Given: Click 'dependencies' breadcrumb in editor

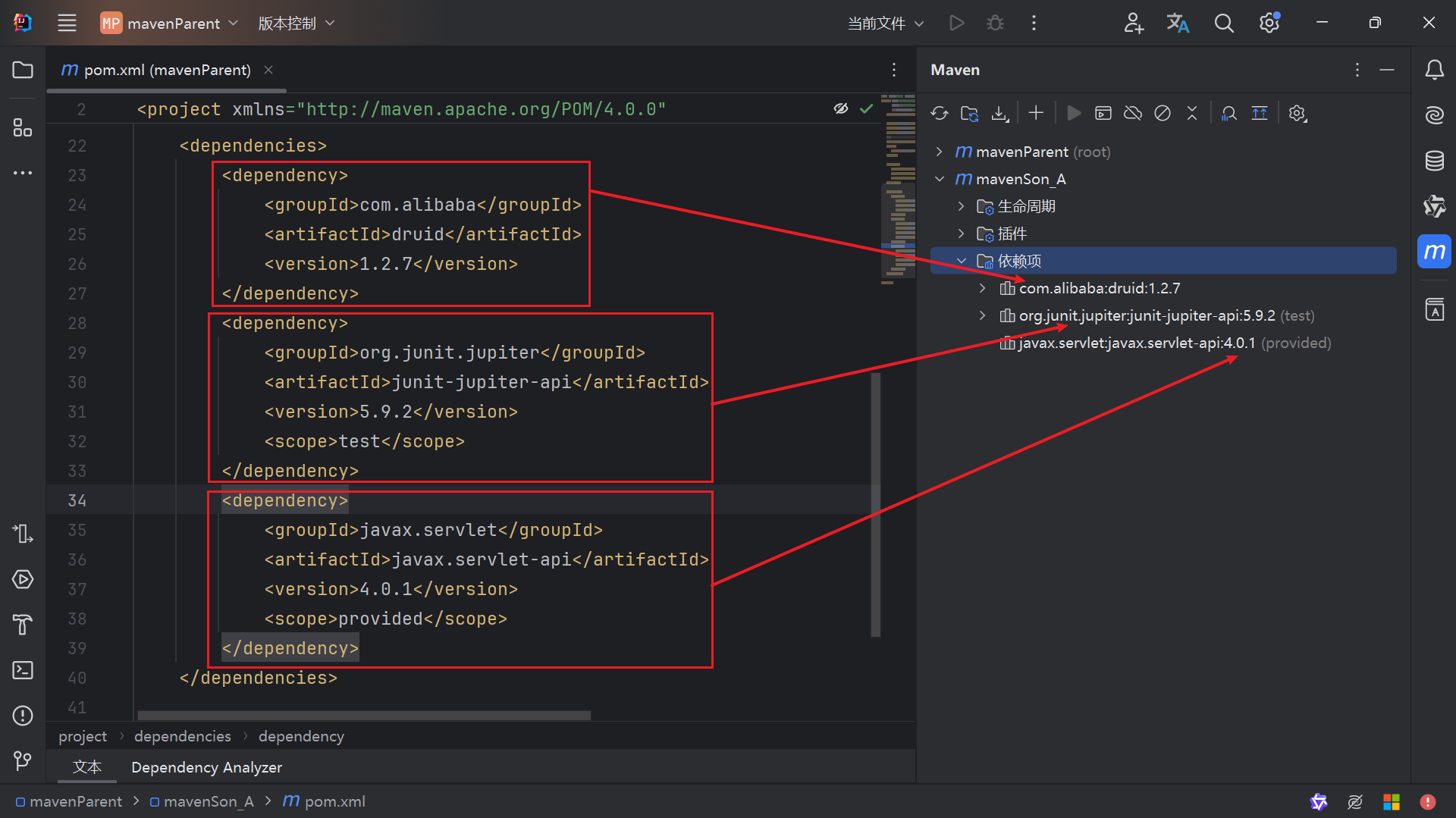Looking at the screenshot, I should point(182,735).
